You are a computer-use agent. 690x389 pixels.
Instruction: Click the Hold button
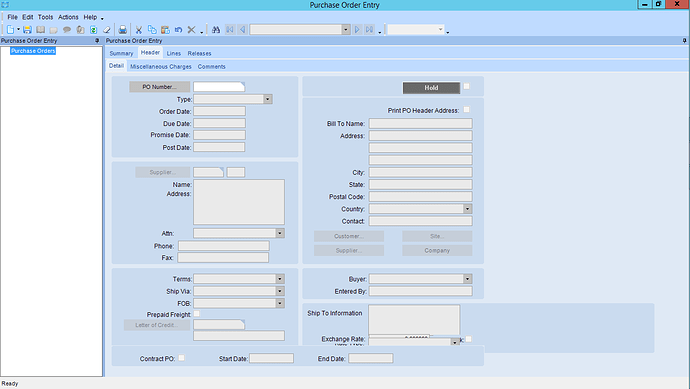431,88
